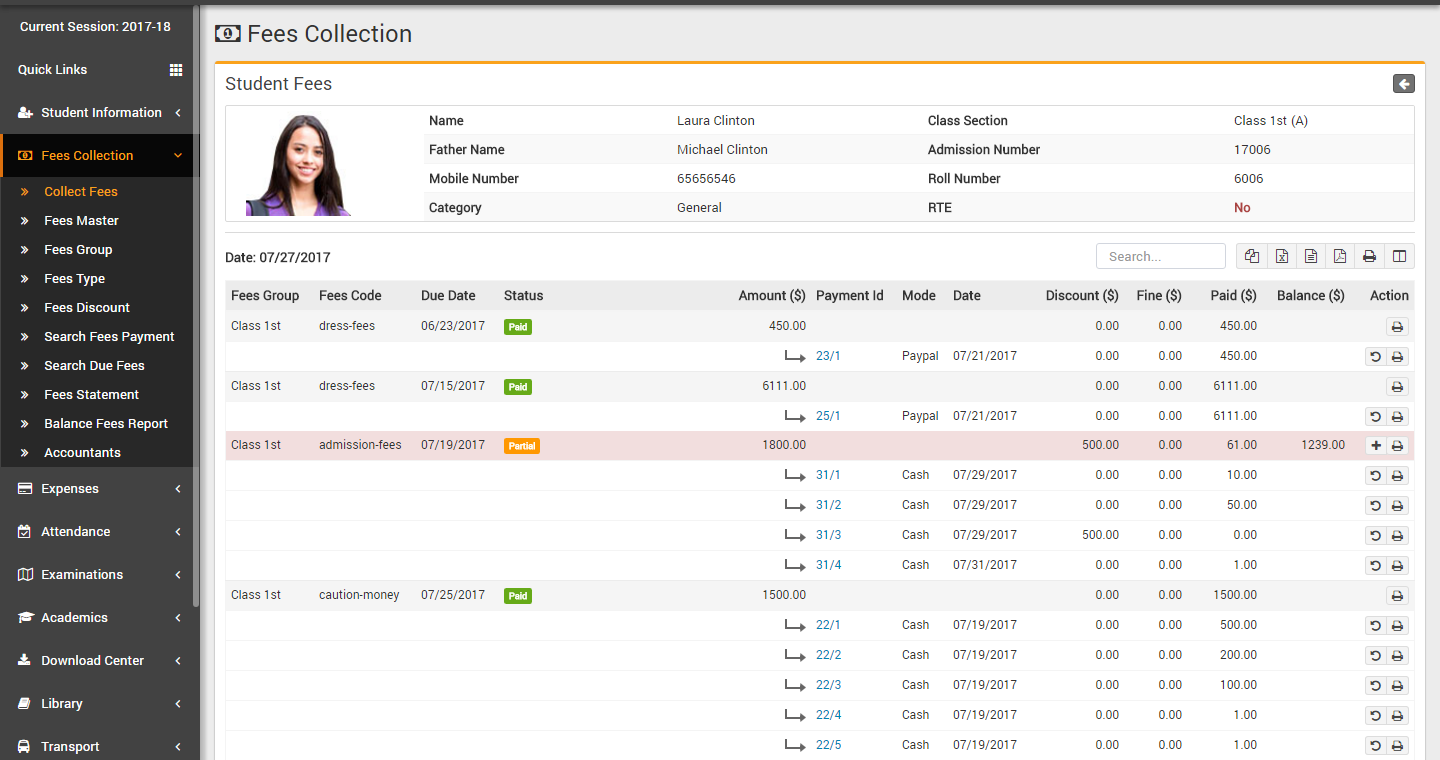Open the column visibility selector

coord(1399,256)
